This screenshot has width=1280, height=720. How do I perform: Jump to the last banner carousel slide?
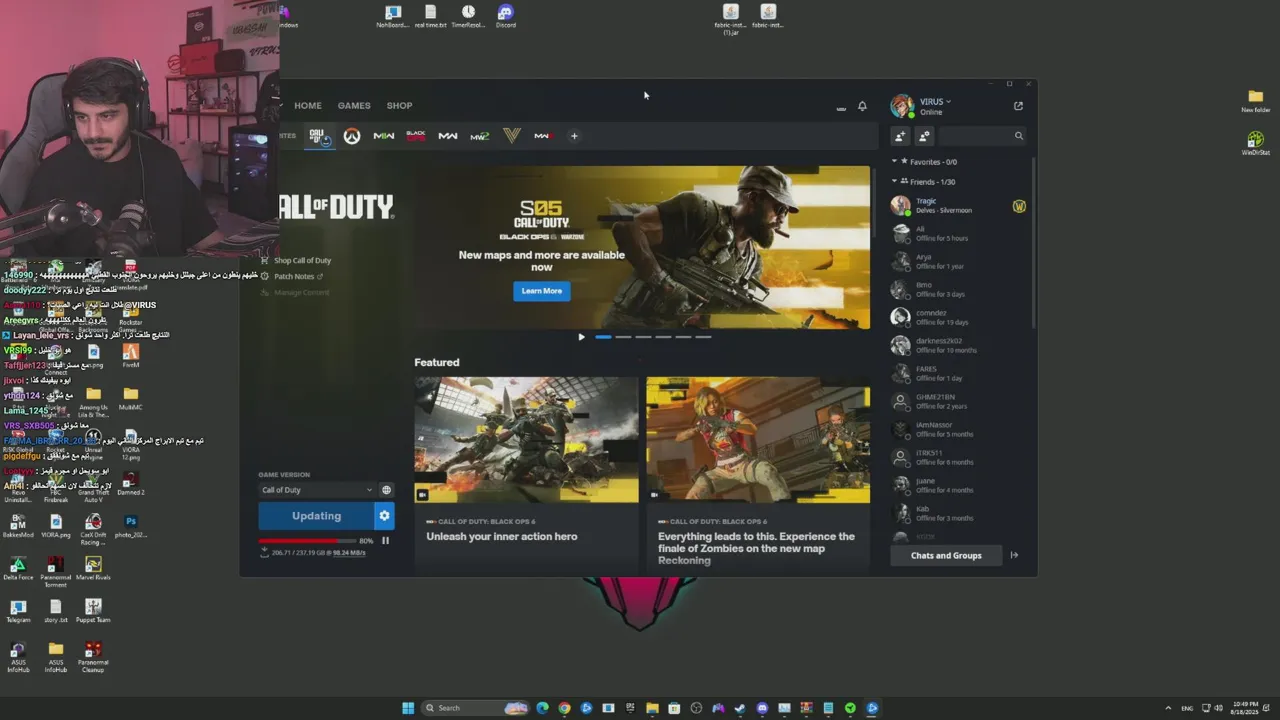(x=703, y=337)
